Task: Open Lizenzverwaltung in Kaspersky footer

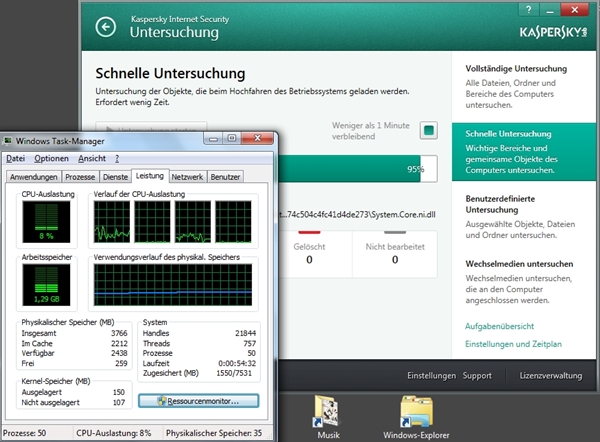Action: 551,375
